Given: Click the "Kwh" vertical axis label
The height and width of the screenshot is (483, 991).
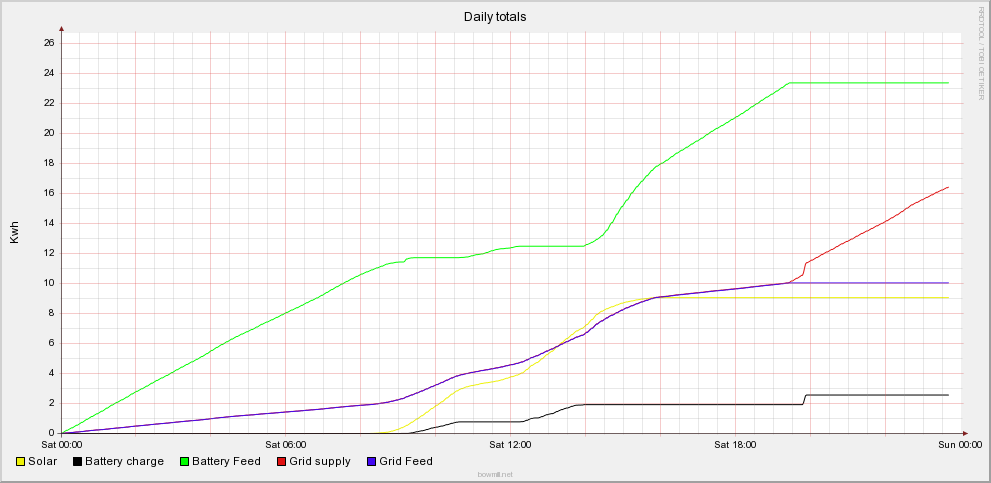Looking at the screenshot, I should 14,233.
